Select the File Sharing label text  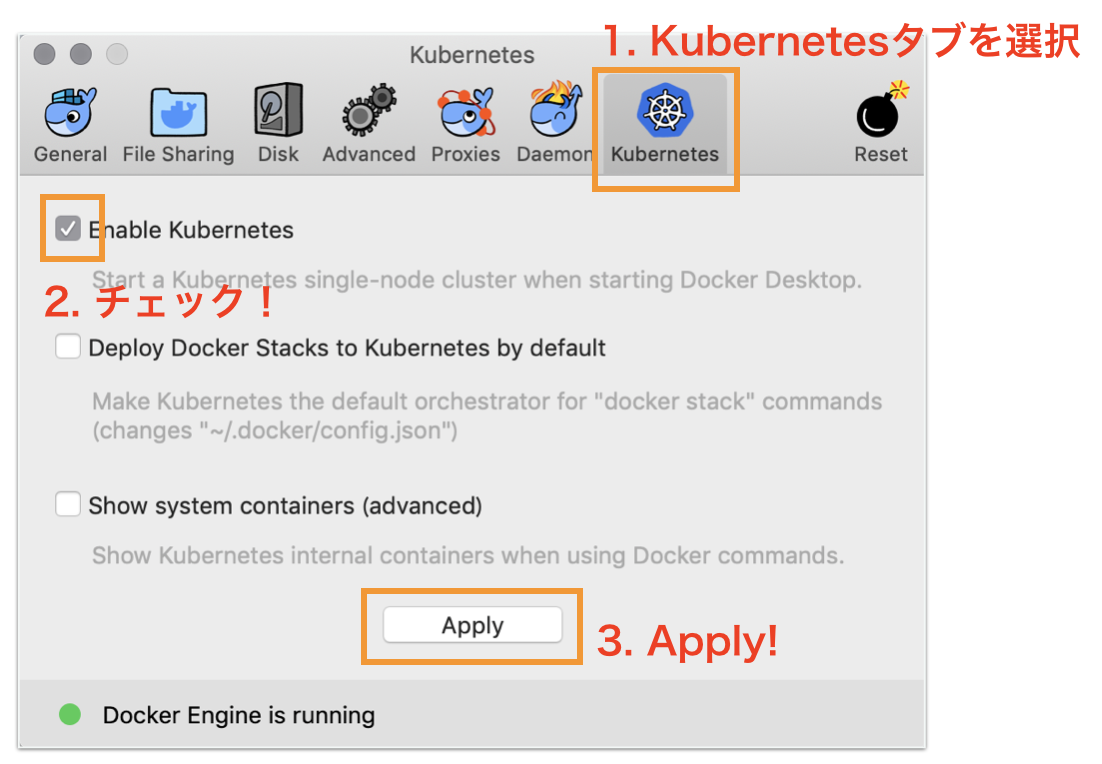pos(178,155)
